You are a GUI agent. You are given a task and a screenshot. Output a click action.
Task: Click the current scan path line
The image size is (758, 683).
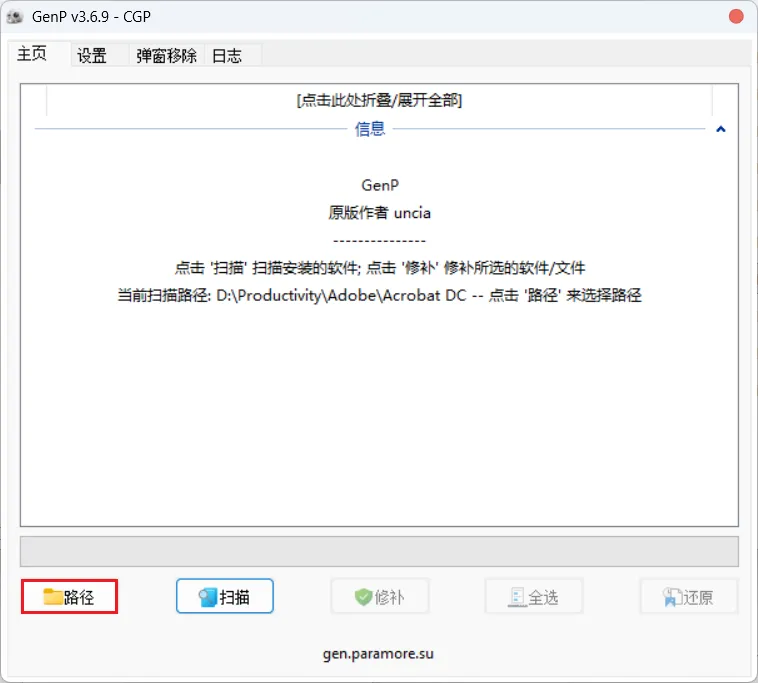[379, 295]
